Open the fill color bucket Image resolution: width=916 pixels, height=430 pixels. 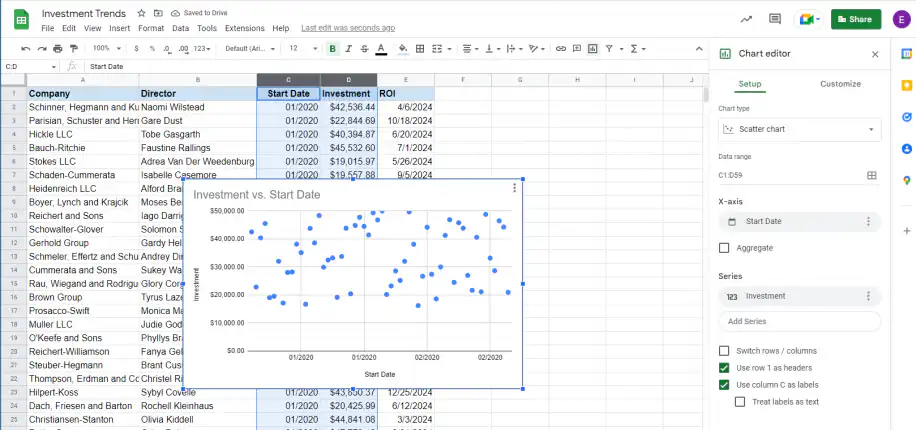pos(403,48)
